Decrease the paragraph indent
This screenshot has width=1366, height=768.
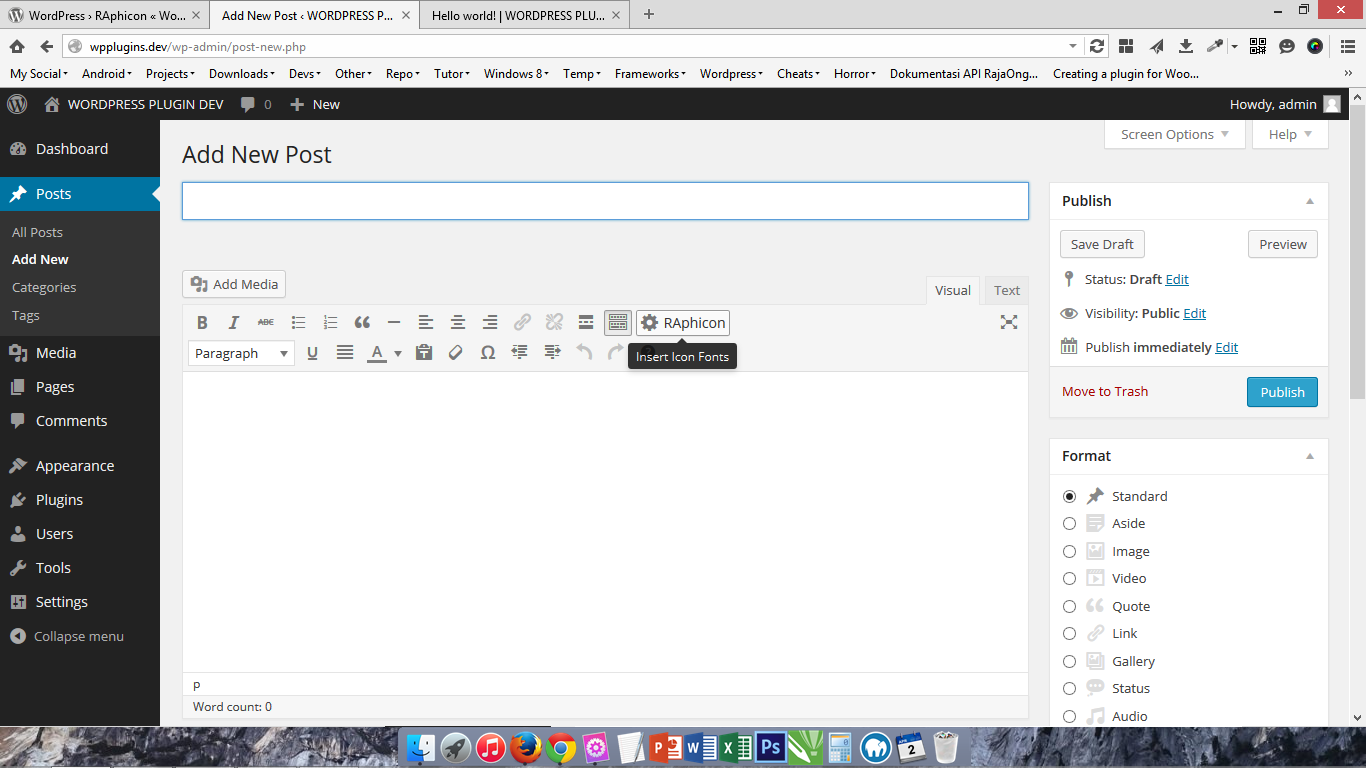(x=520, y=353)
